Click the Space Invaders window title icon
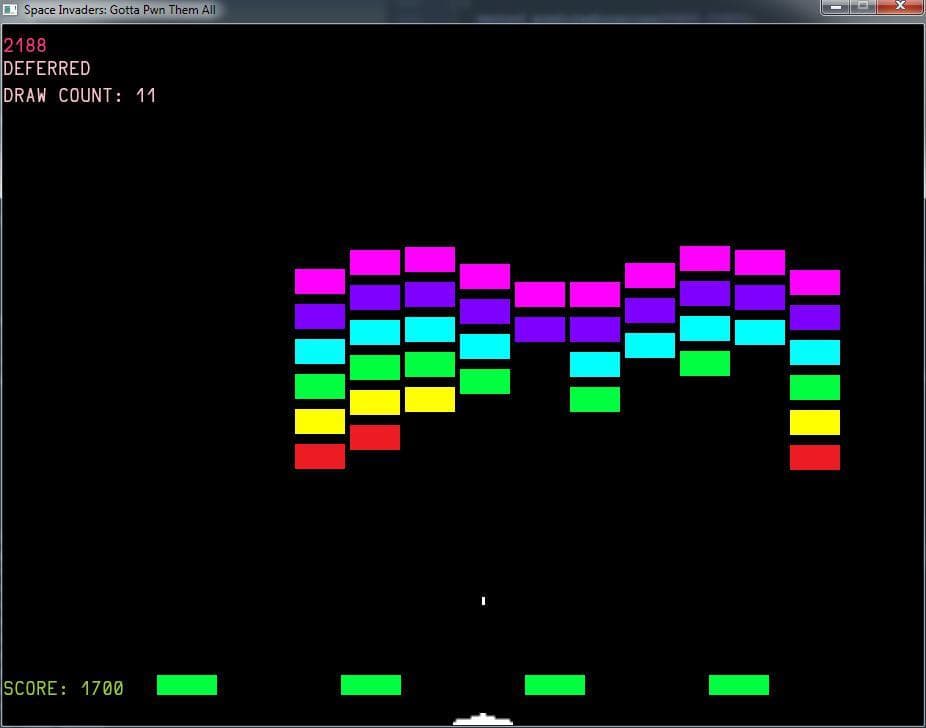926x728 pixels. pos(10,9)
